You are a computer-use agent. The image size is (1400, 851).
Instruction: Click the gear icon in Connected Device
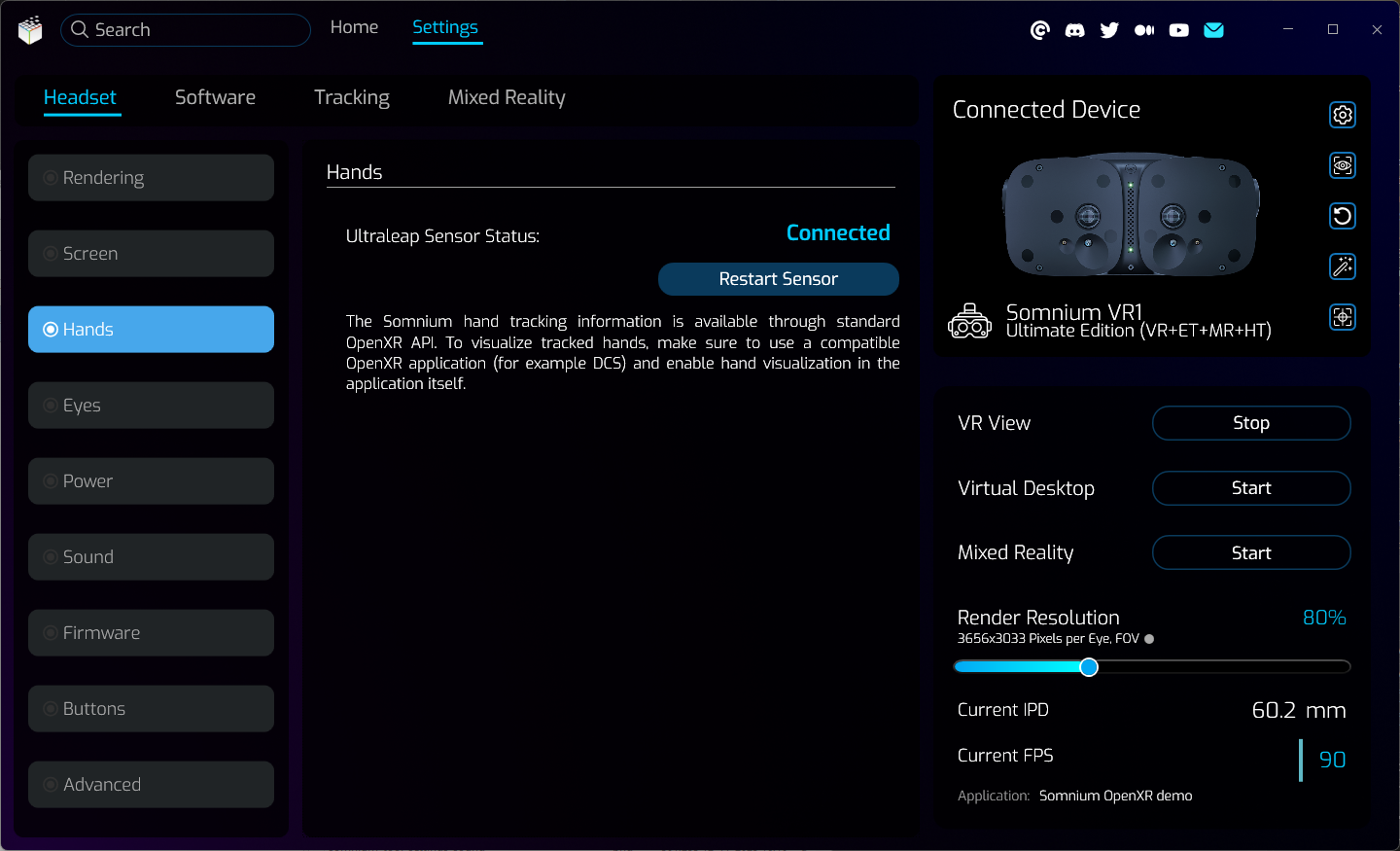click(x=1343, y=115)
